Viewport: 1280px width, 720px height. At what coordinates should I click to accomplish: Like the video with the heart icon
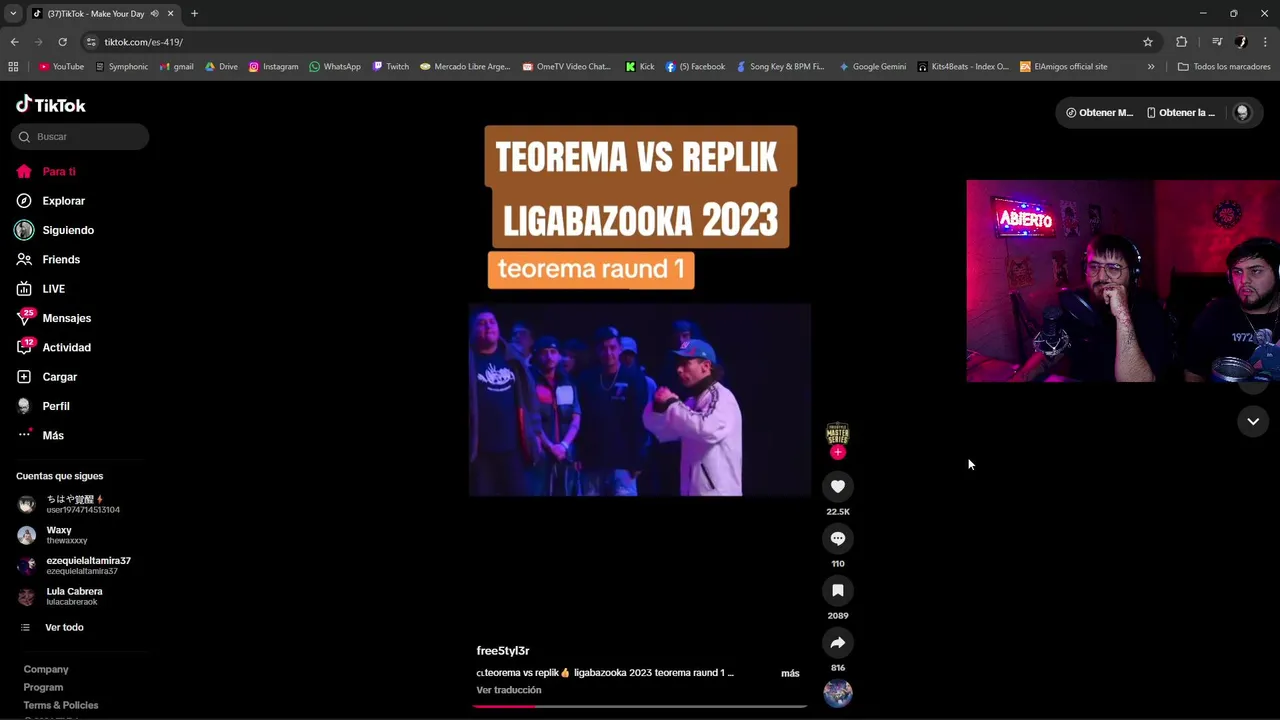[838, 487]
